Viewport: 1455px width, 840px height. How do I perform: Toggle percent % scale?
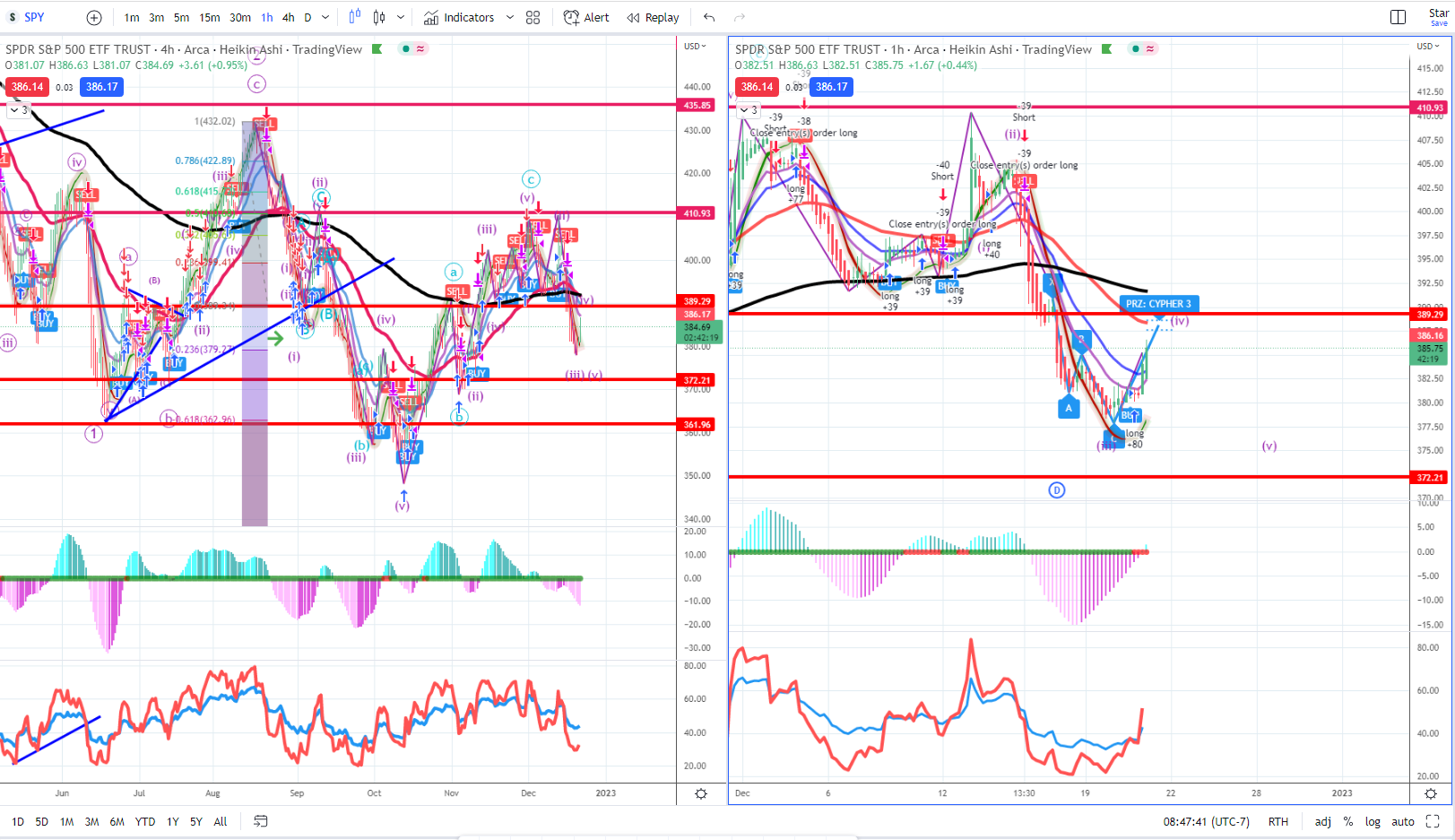coord(1348,822)
